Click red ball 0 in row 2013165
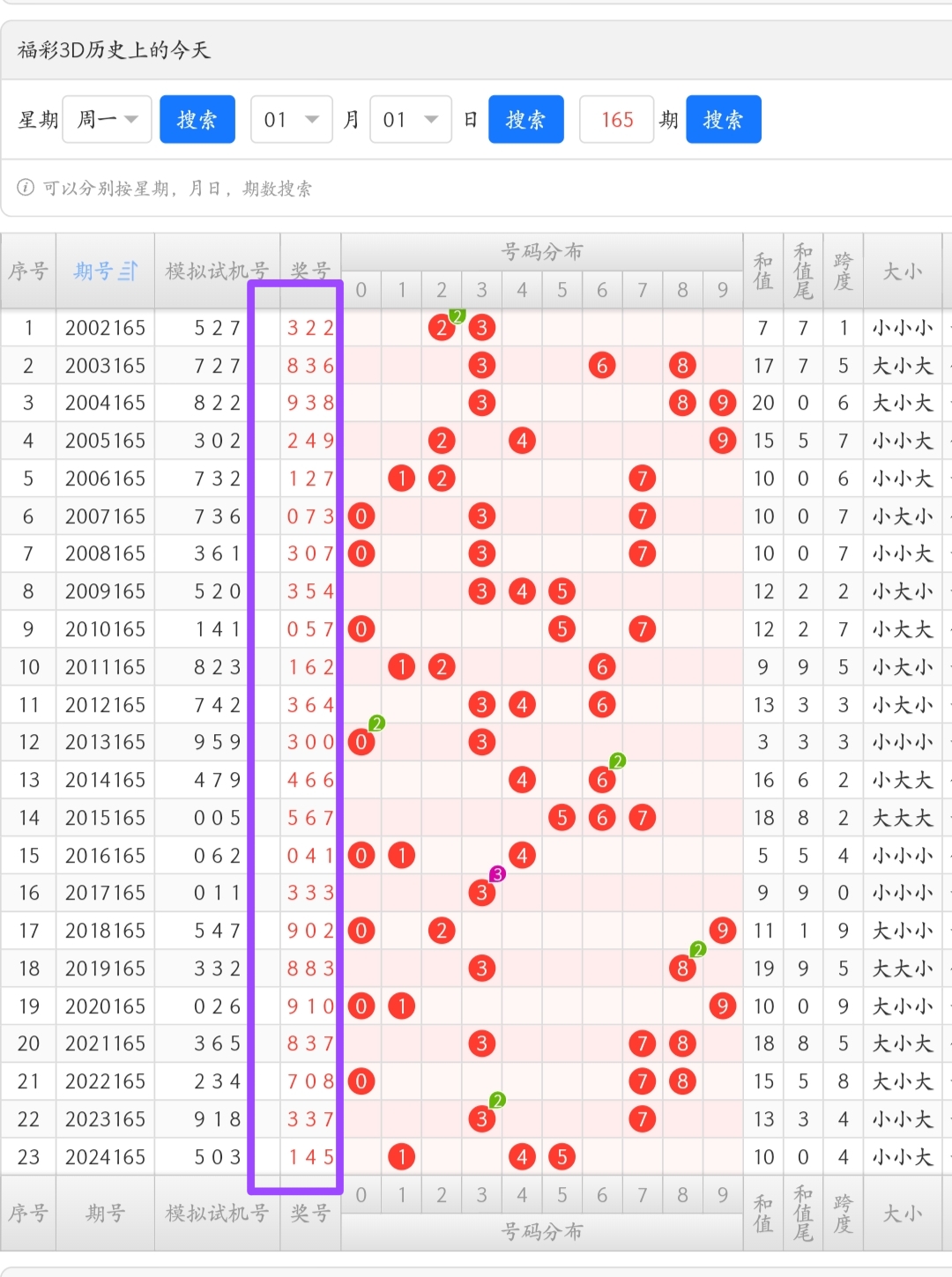This screenshot has width=952, height=1277. point(361,742)
